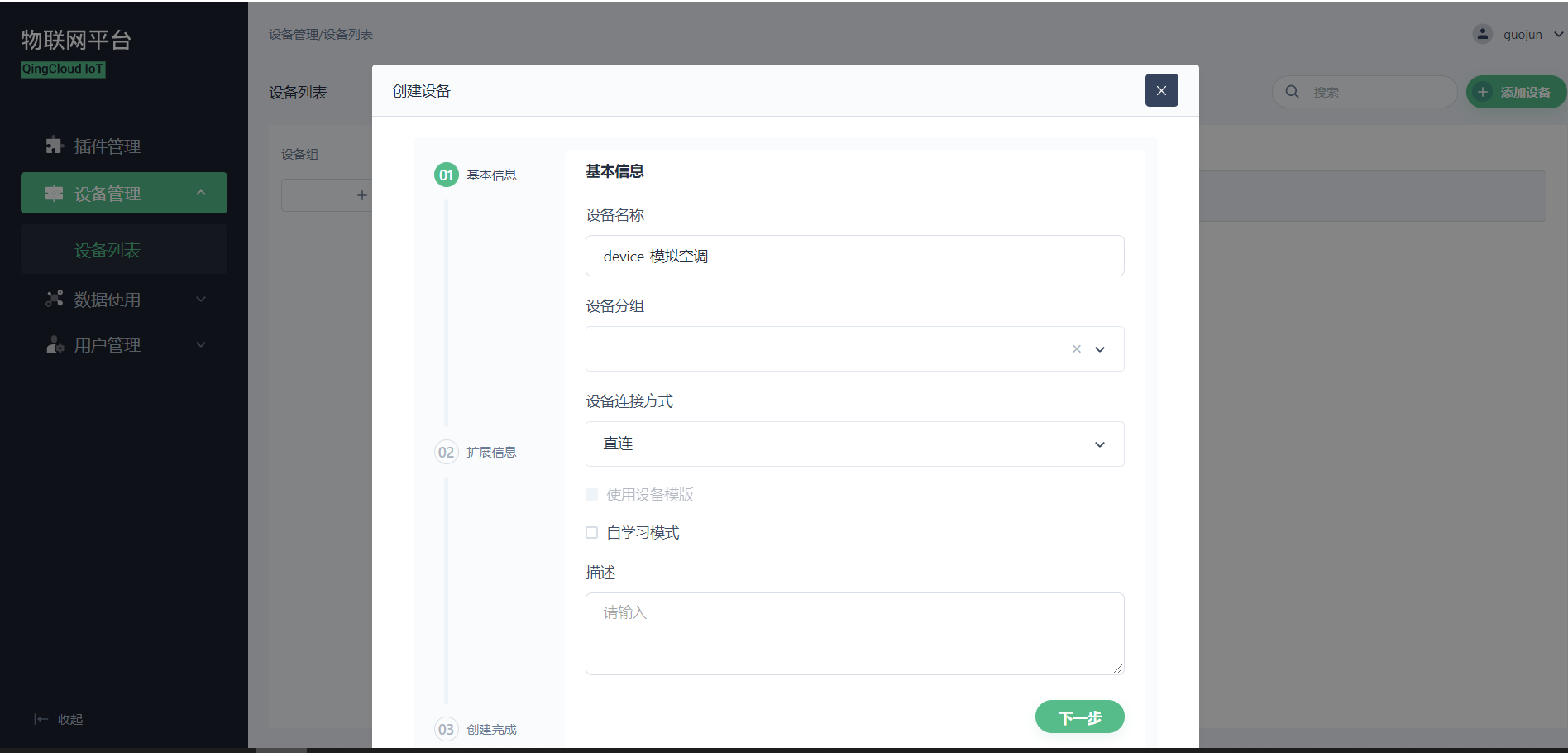The image size is (1568, 753).
Task: Open the device connection method dropdown
Action: 1099,444
